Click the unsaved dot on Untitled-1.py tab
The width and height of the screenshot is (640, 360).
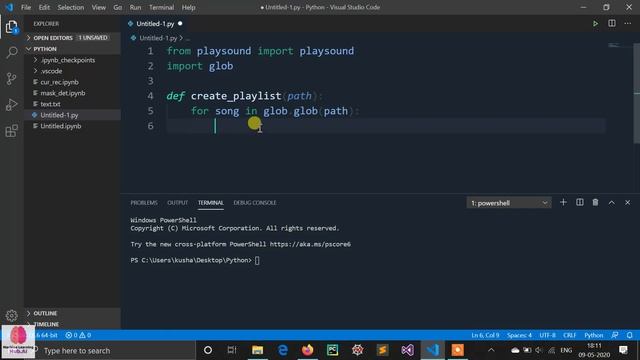tap(180, 24)
